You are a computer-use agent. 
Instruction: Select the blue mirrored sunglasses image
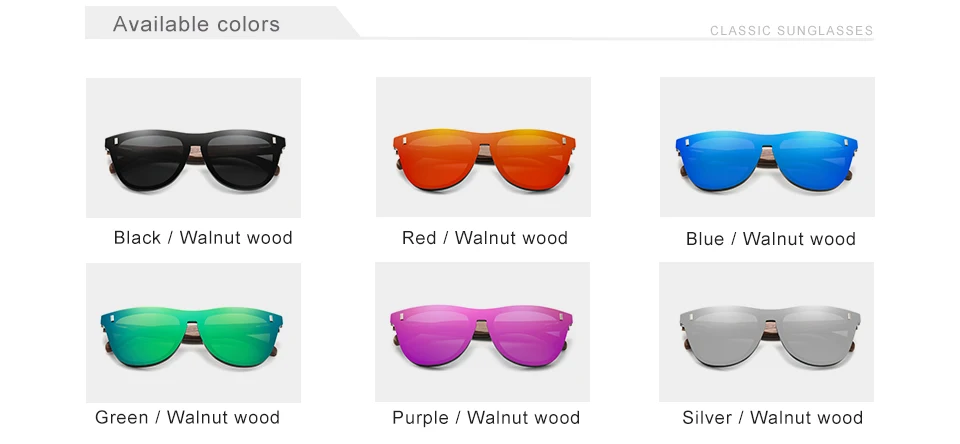tap(767, 147)
